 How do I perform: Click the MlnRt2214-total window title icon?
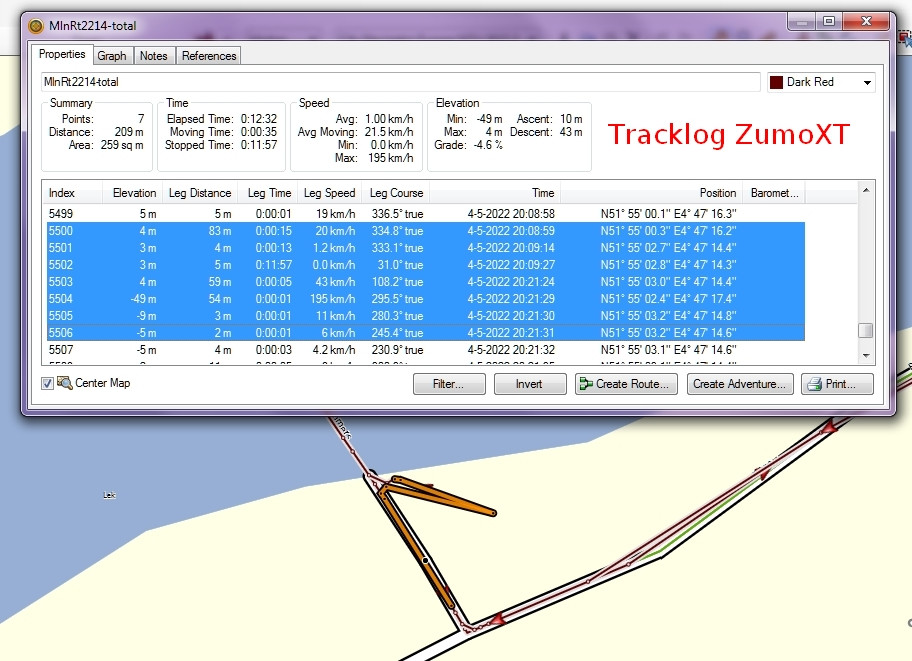pos(36,26)
